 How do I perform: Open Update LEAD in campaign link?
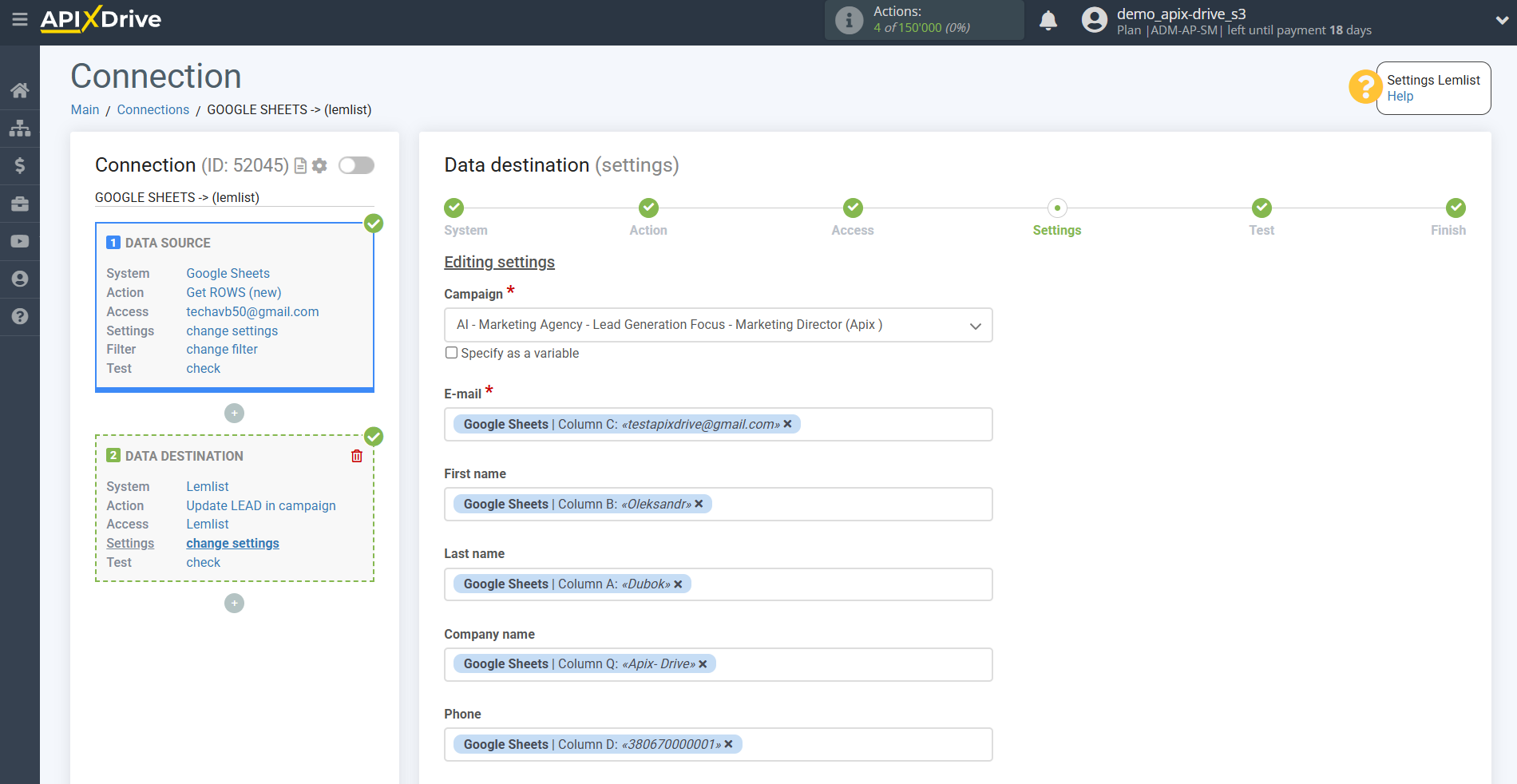point(261,505)
